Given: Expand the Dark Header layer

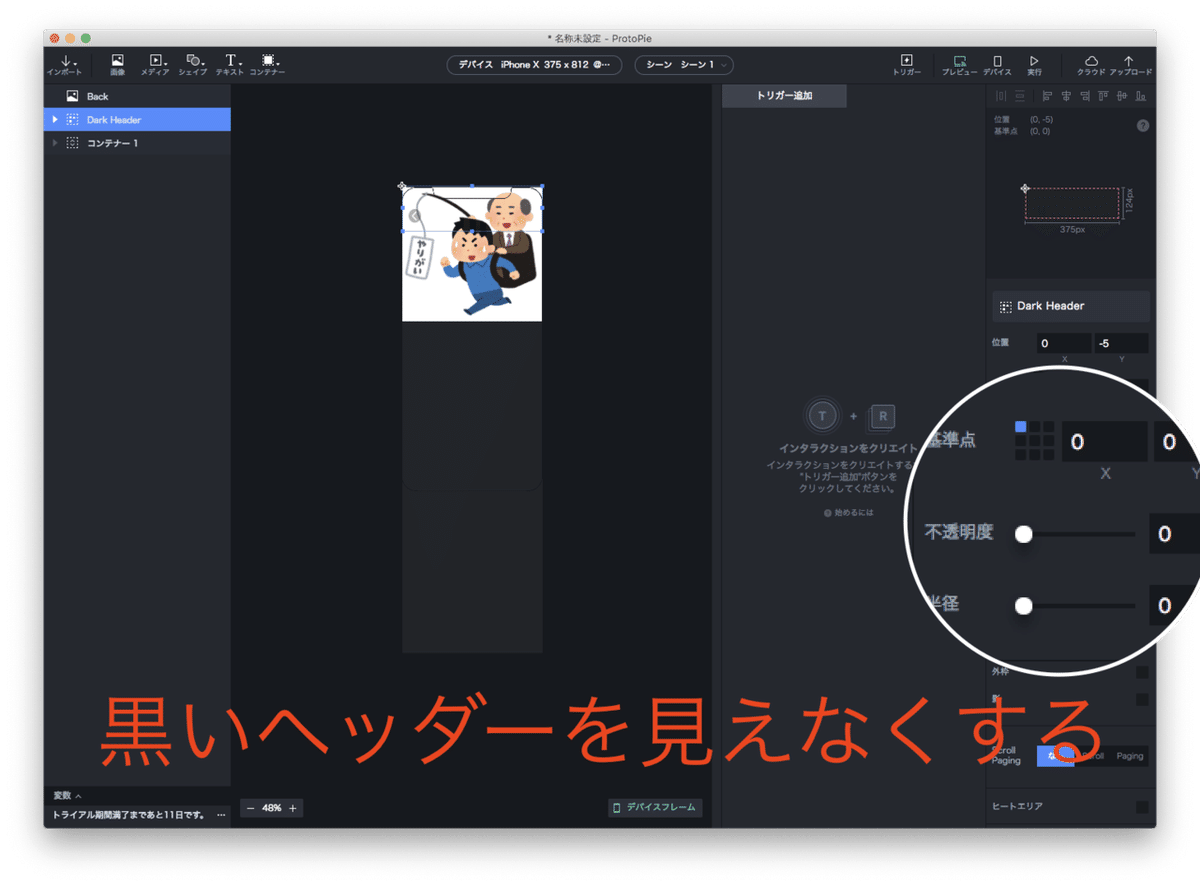Looking at the screenshot, I should [55, 120].
